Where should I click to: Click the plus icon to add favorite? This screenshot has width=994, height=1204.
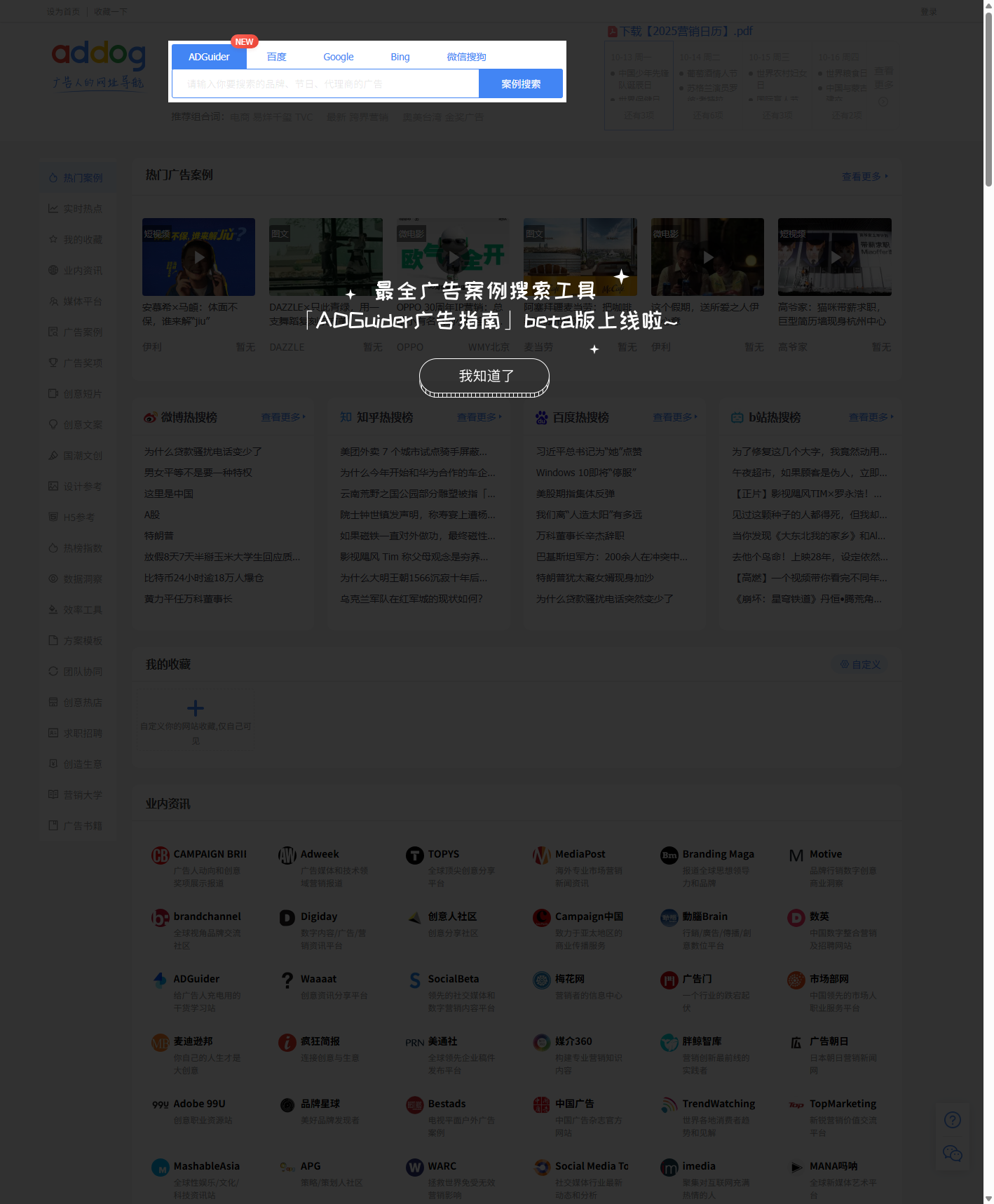(x=196, y=708)
